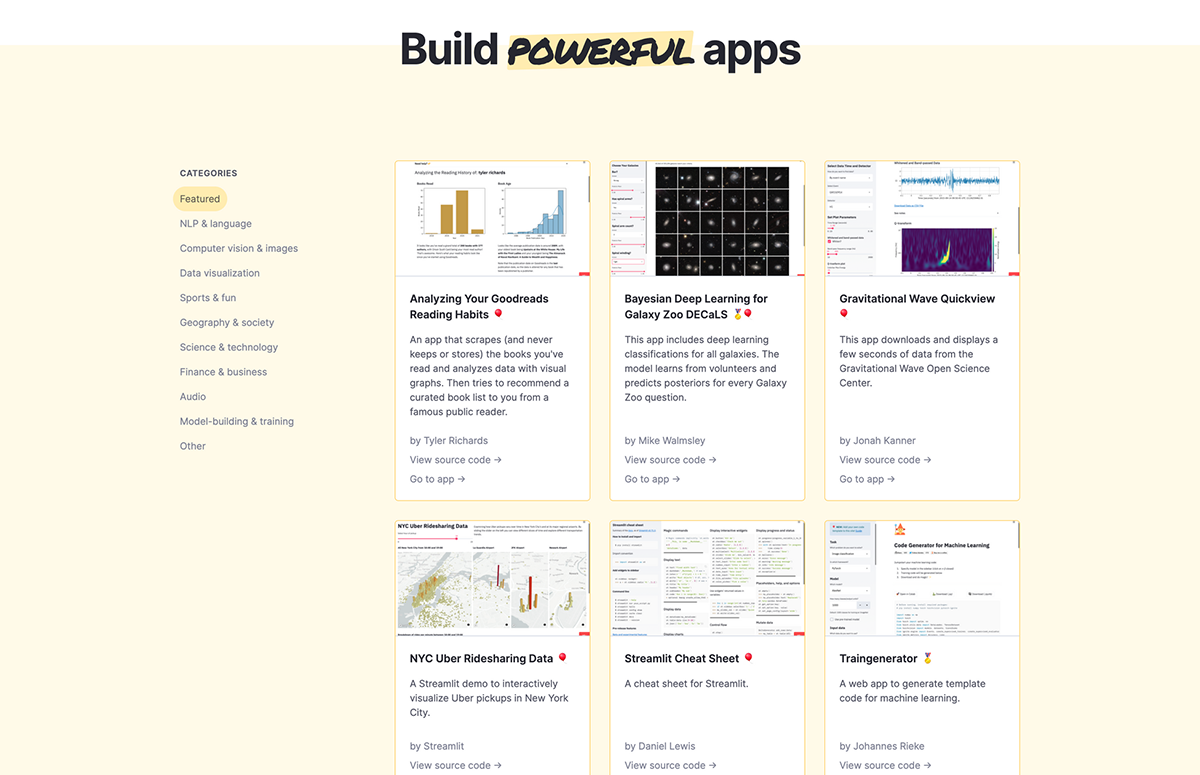
Task: Select the Featured category
Action: [200, 199]
